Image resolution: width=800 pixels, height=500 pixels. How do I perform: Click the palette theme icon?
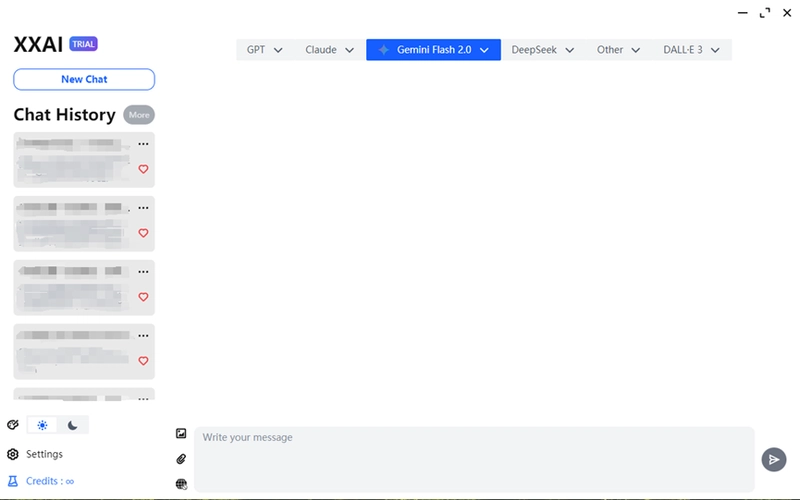click(13, 424)
